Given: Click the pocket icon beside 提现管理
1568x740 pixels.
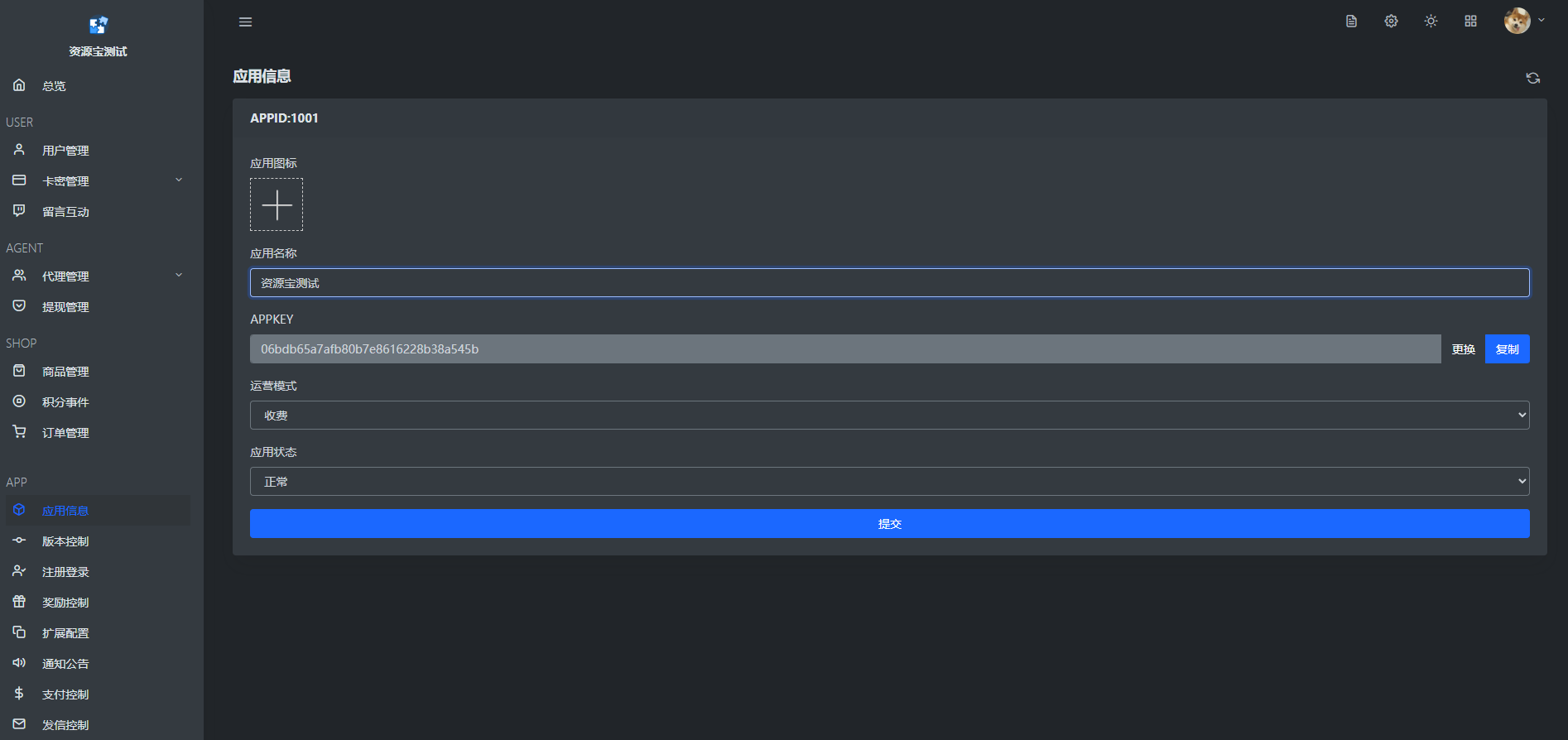Looking at the screenshot, I should 19,306.
